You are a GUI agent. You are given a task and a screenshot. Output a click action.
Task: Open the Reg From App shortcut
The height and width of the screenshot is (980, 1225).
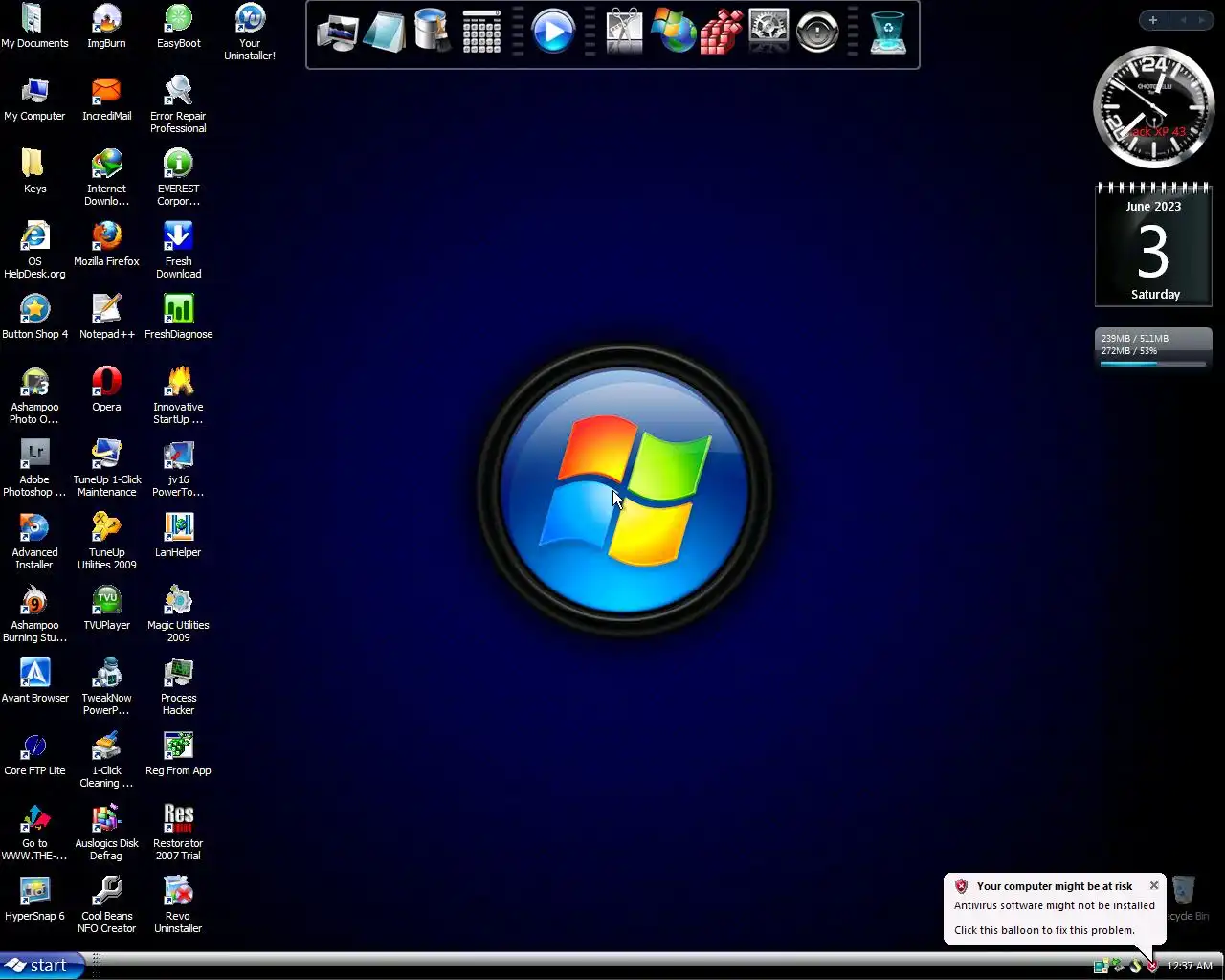coord(178,754)
